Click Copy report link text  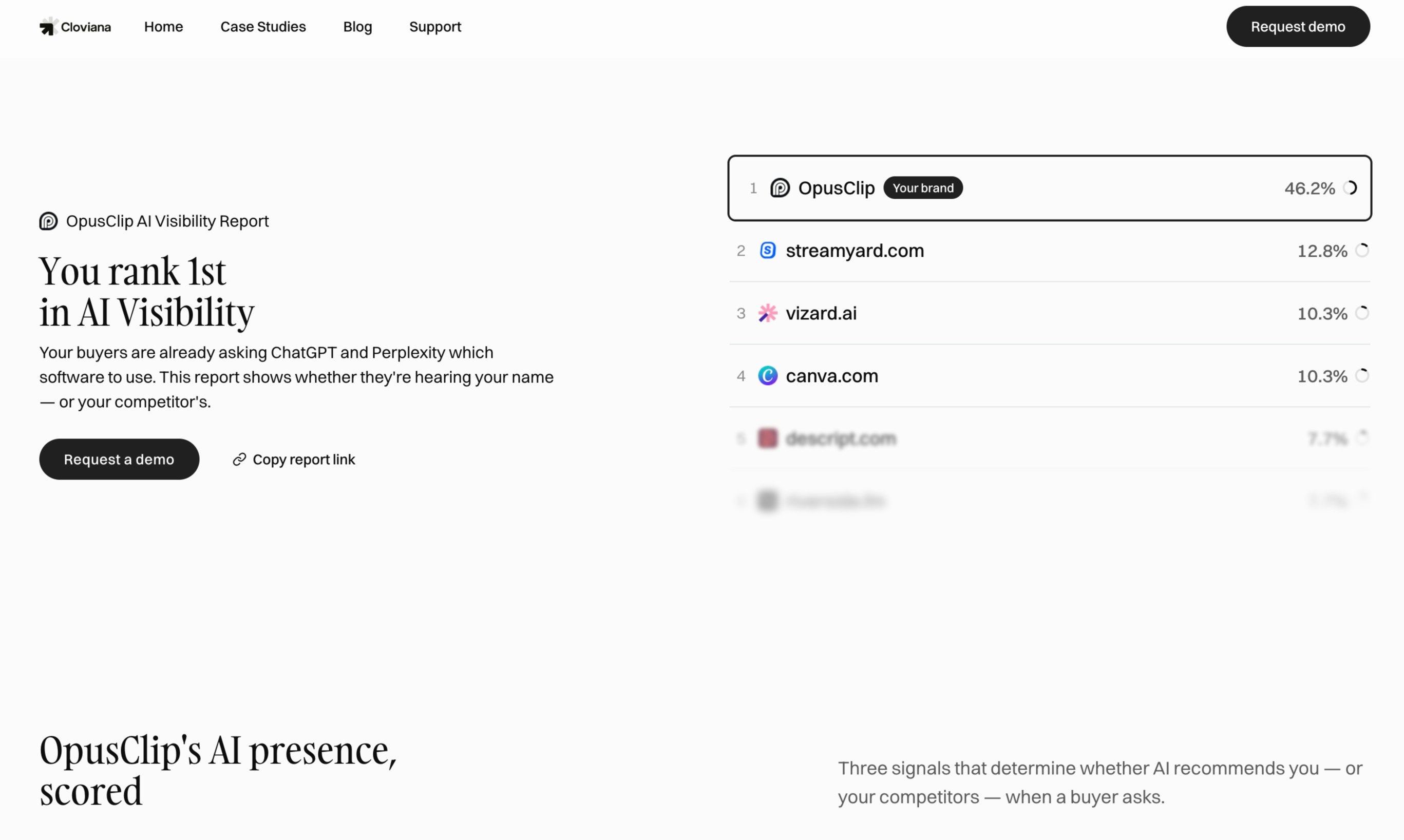[304, 459]
